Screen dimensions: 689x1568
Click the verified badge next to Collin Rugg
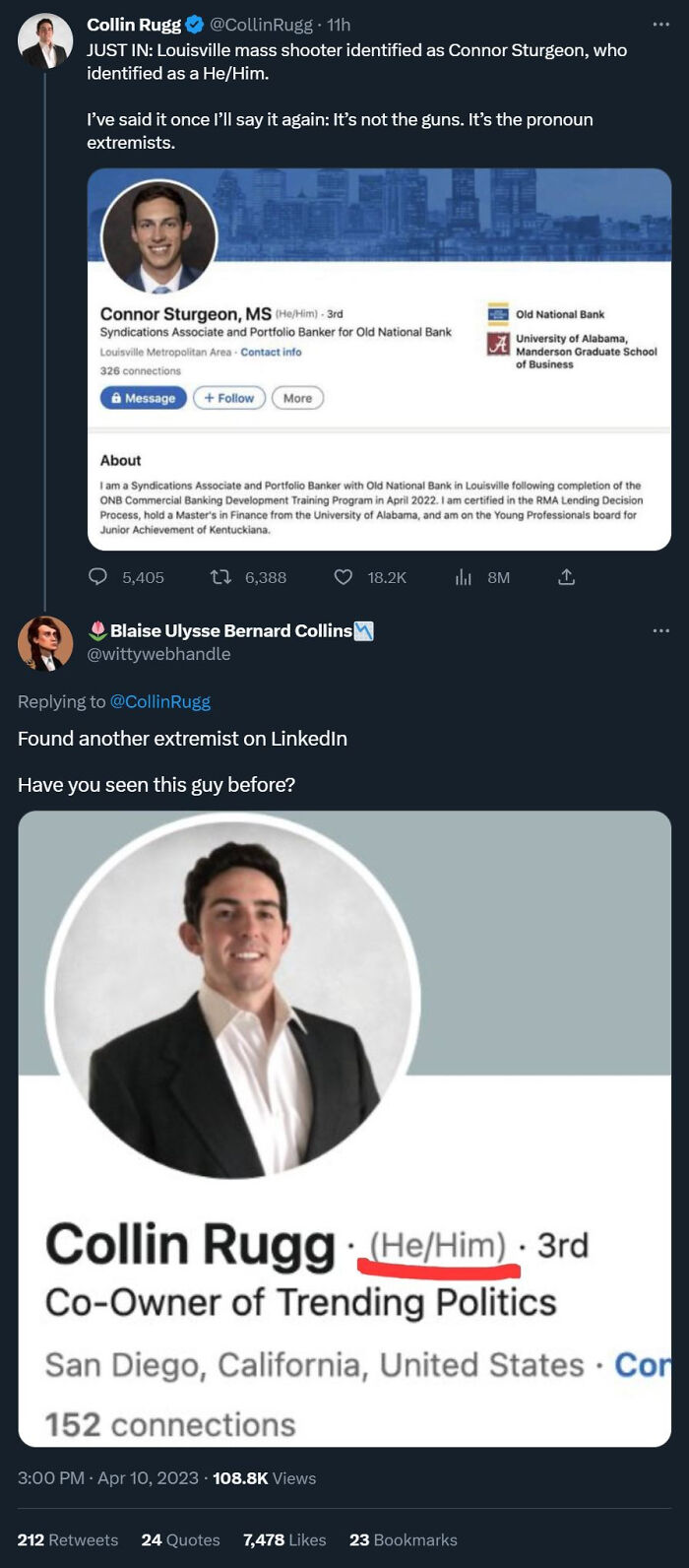(195, 25)
